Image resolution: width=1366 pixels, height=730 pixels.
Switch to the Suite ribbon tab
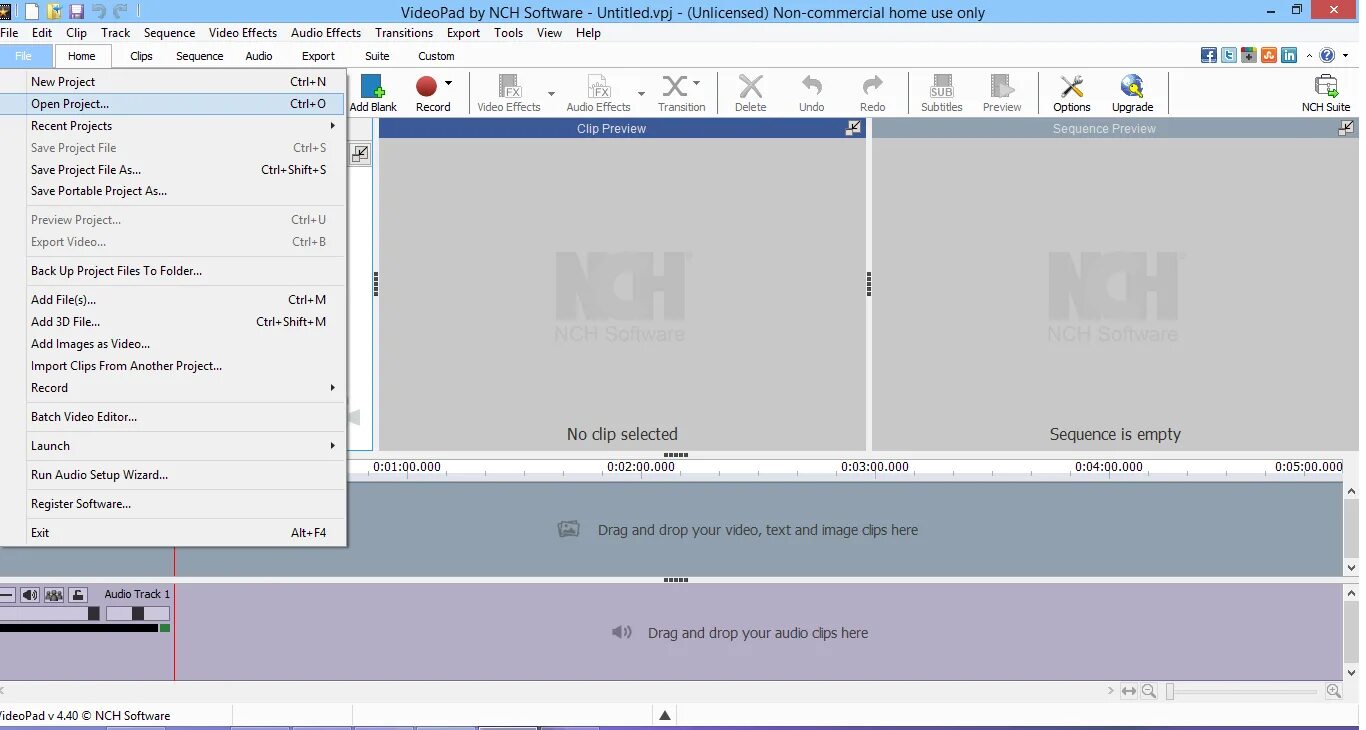pos(377,56)
